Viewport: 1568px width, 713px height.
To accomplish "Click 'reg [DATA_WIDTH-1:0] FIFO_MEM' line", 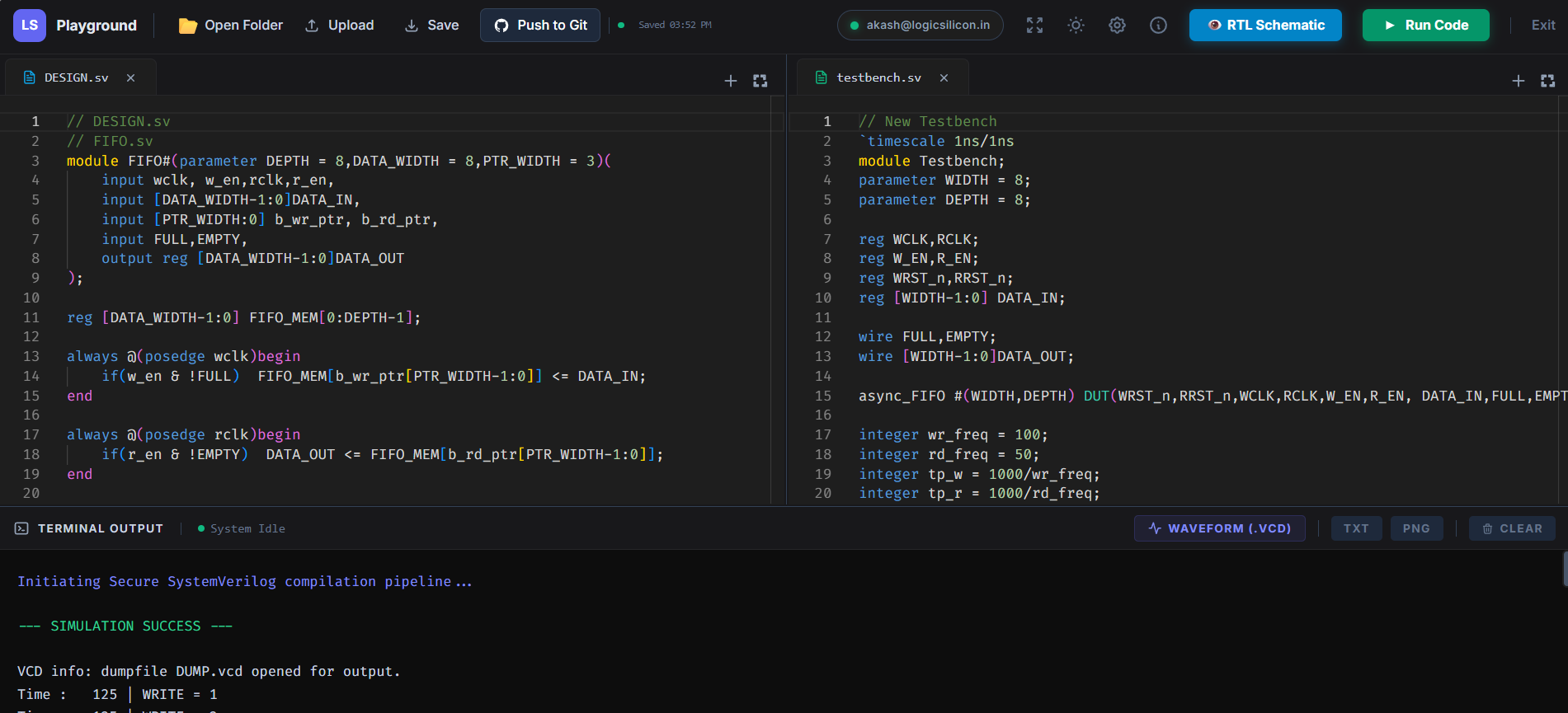I will (243, 317).
